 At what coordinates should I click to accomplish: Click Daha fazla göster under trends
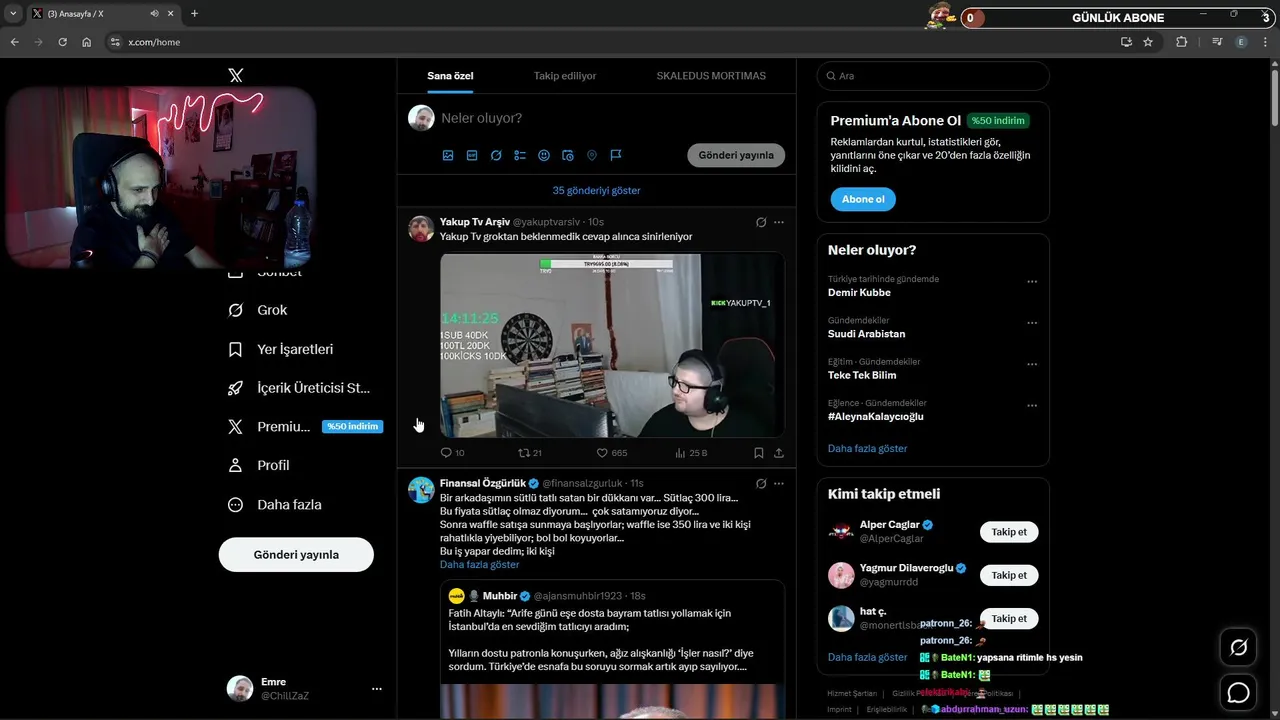click(x=867, y=448)
